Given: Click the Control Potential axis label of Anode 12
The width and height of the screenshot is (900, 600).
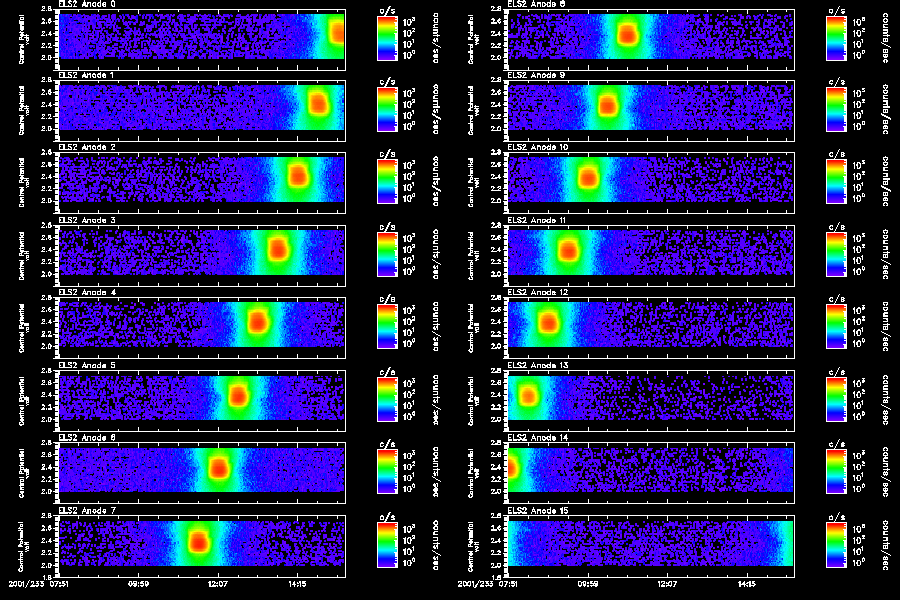Looking at the screenshot, I should coord(473,328).
